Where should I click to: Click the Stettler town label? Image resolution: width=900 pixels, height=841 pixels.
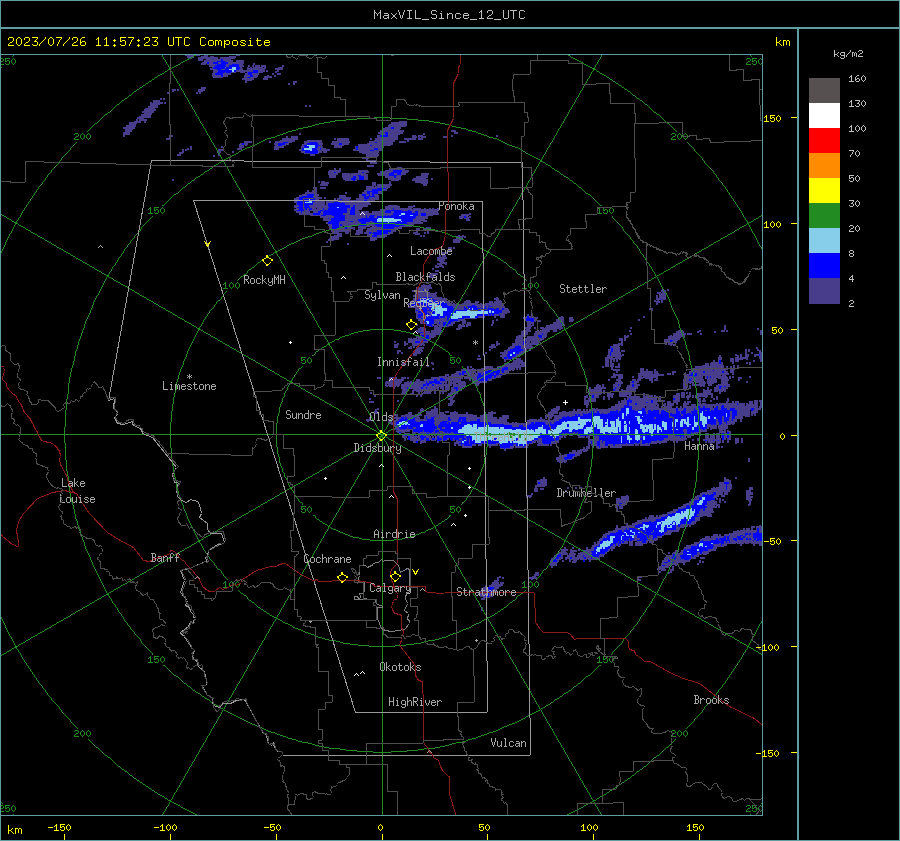point(583,289)
